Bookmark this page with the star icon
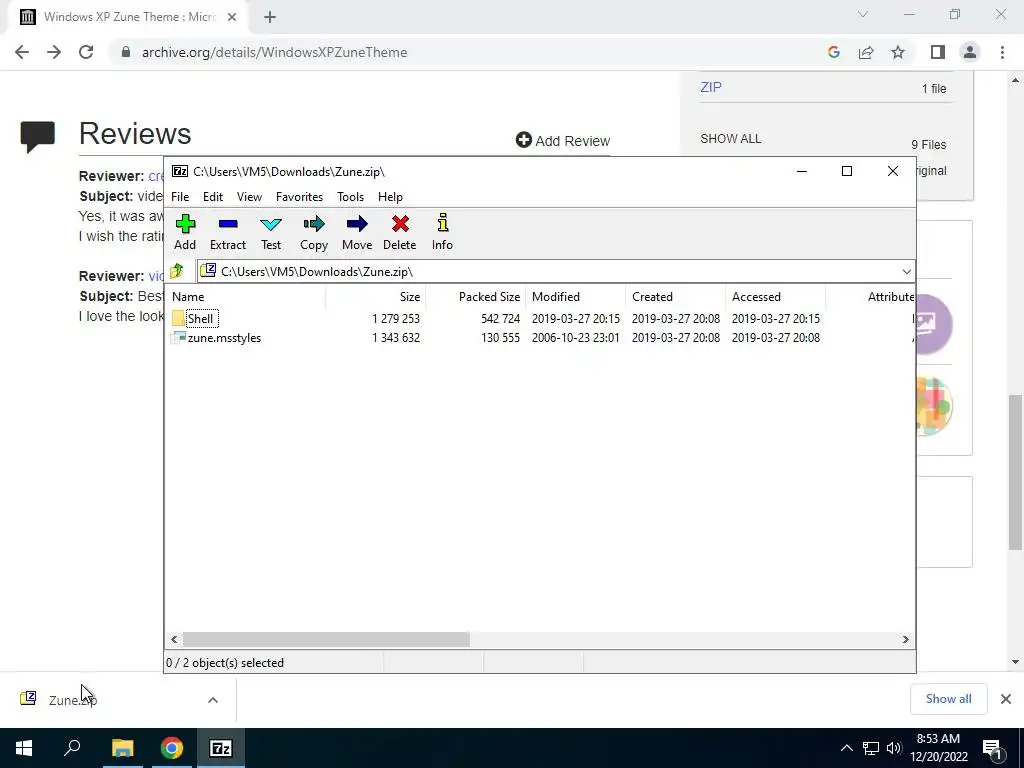 [898, 52]
